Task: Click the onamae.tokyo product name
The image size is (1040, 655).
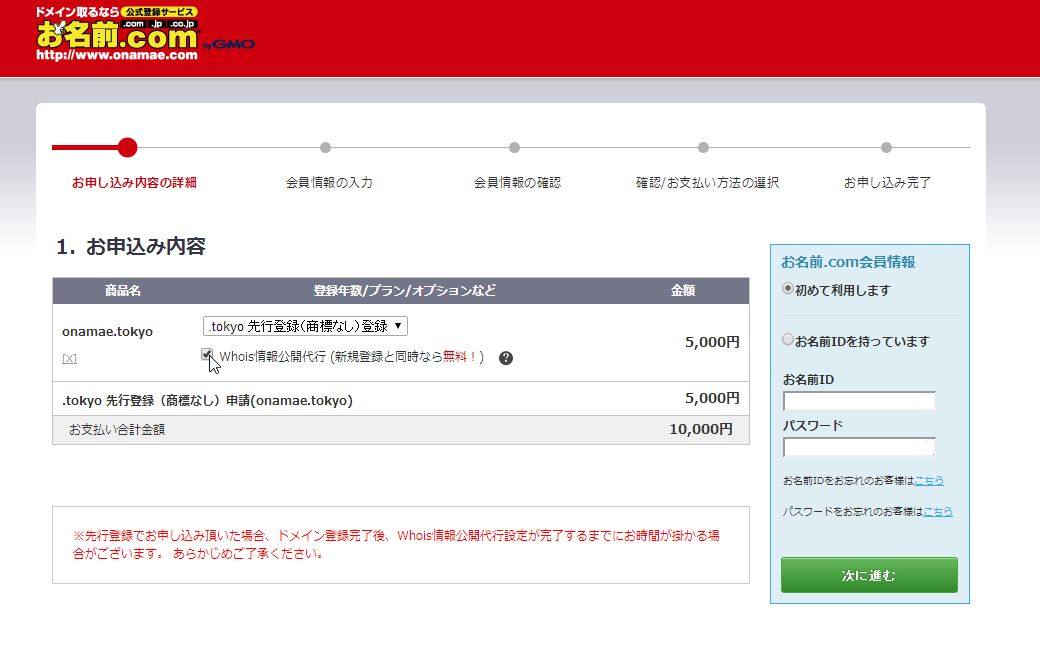Action: coord(107,331)
